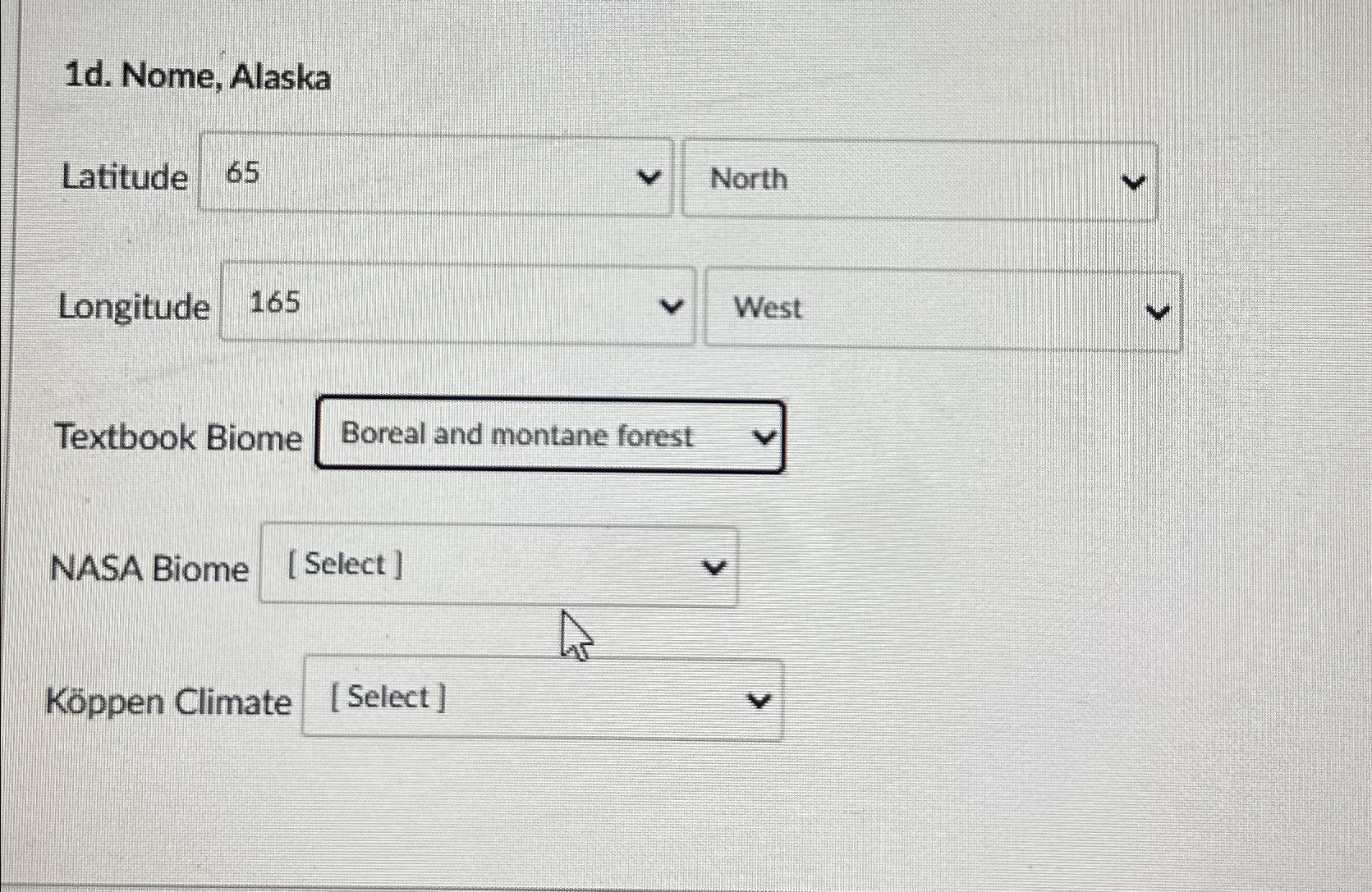The height and width of the screenshot is (892, 1372).
Task: Click the chevron on the North dropdown
Action: pos(1133,181)
